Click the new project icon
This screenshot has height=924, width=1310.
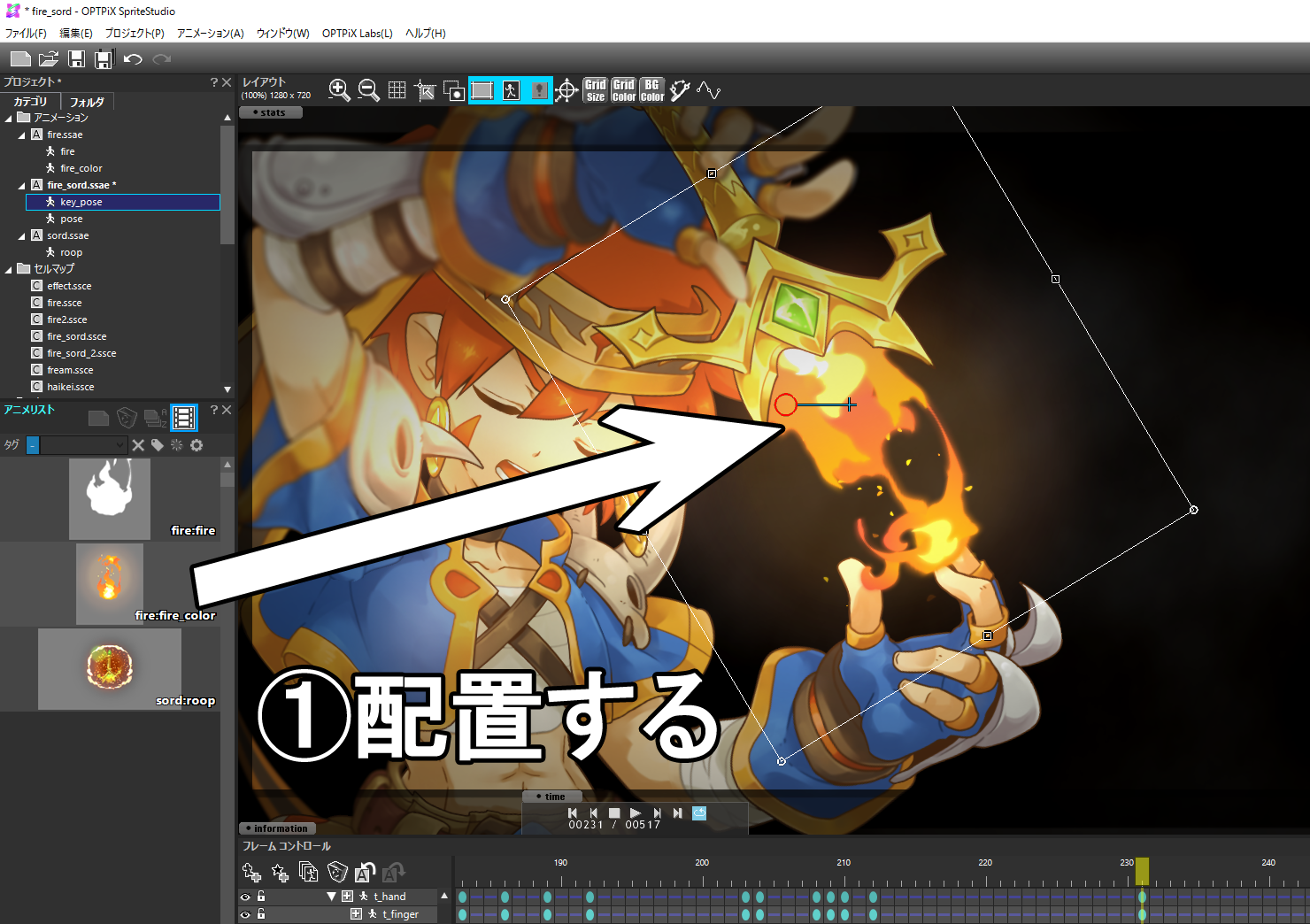(20, 59)
